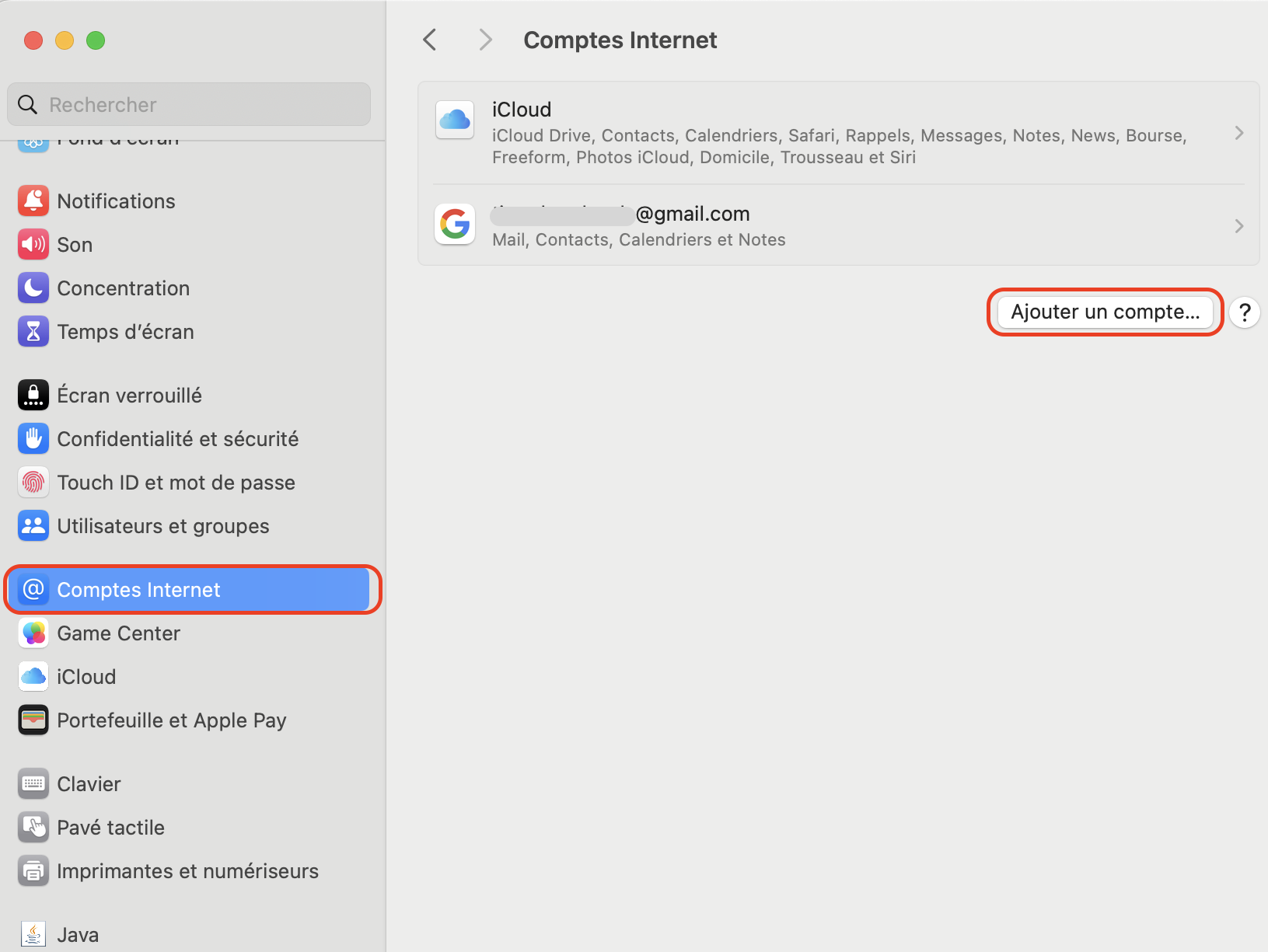Select the iCloud label in sidebar
Screen dimensions: 1268x952
86,677
